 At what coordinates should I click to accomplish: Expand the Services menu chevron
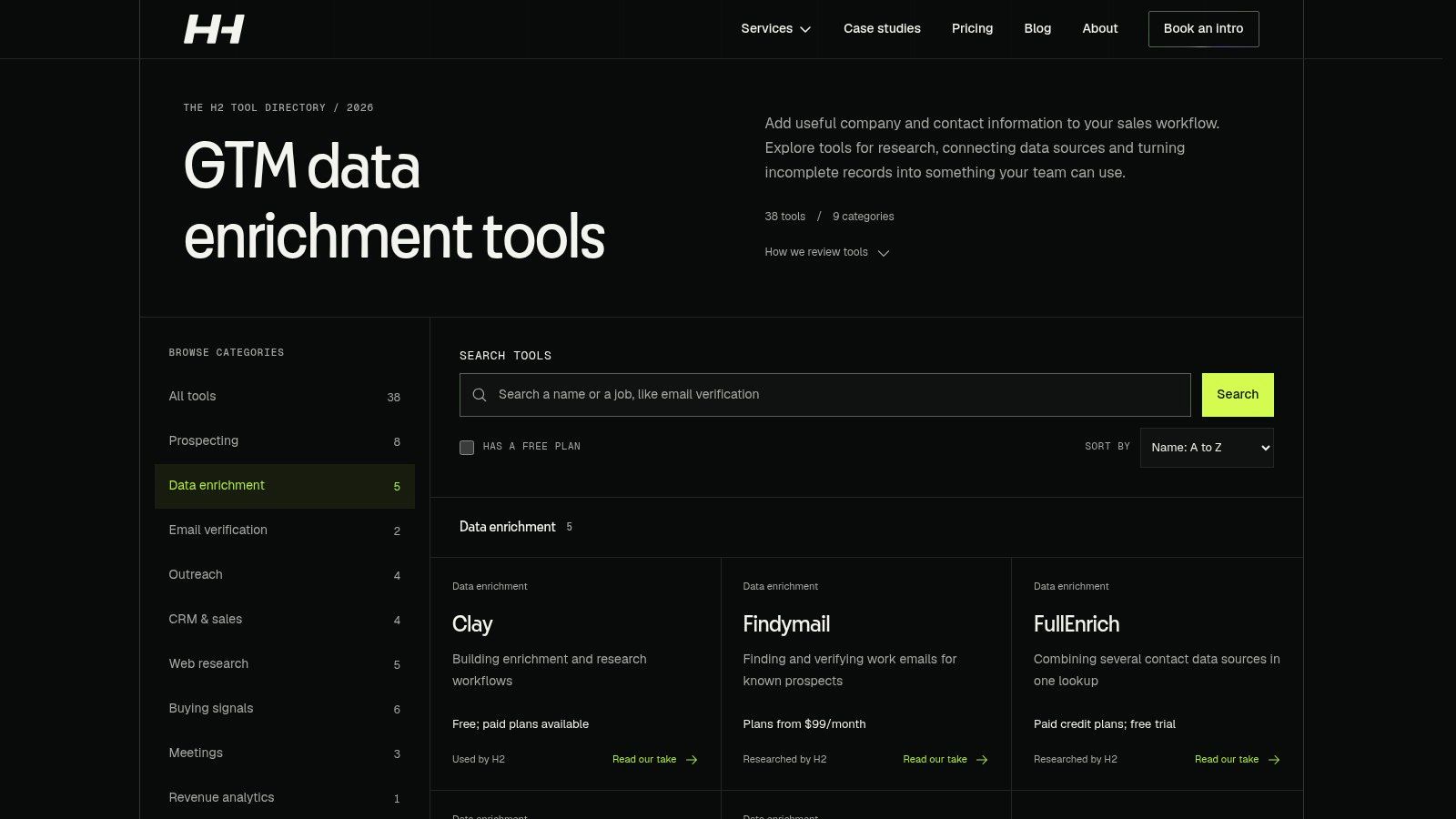[805, 29]
